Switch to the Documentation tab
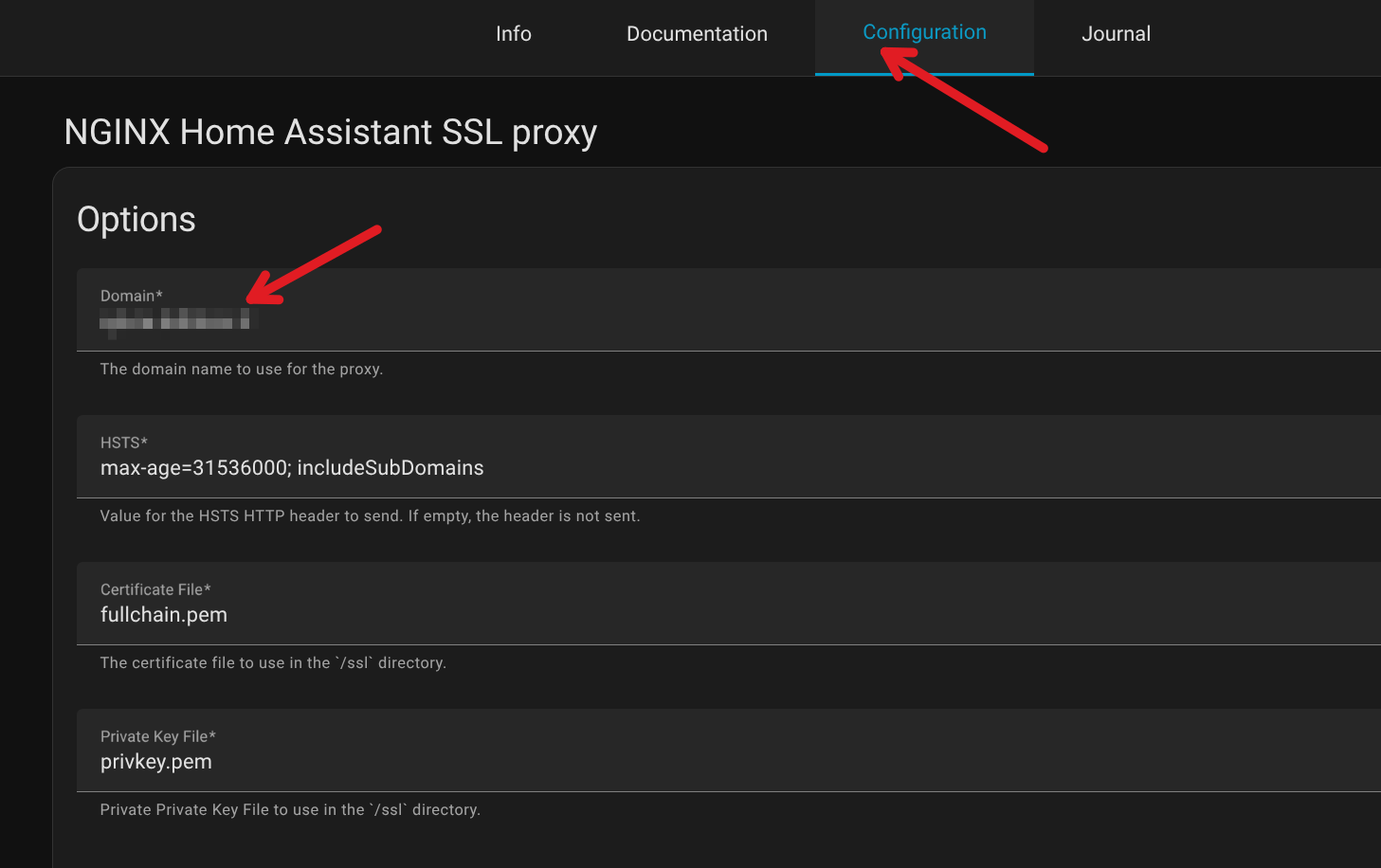 point(697,34)
